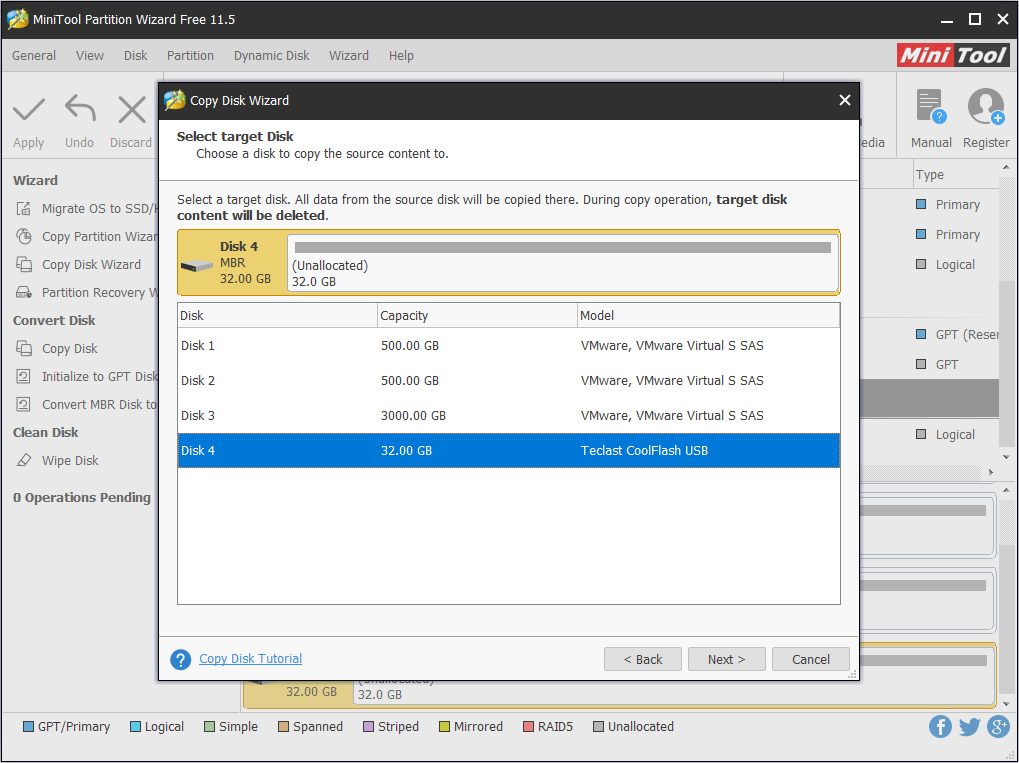Screen dimensions: 1019x763
Task: Click the Unallocated legend swatch
Action: (x=599, y=727)
